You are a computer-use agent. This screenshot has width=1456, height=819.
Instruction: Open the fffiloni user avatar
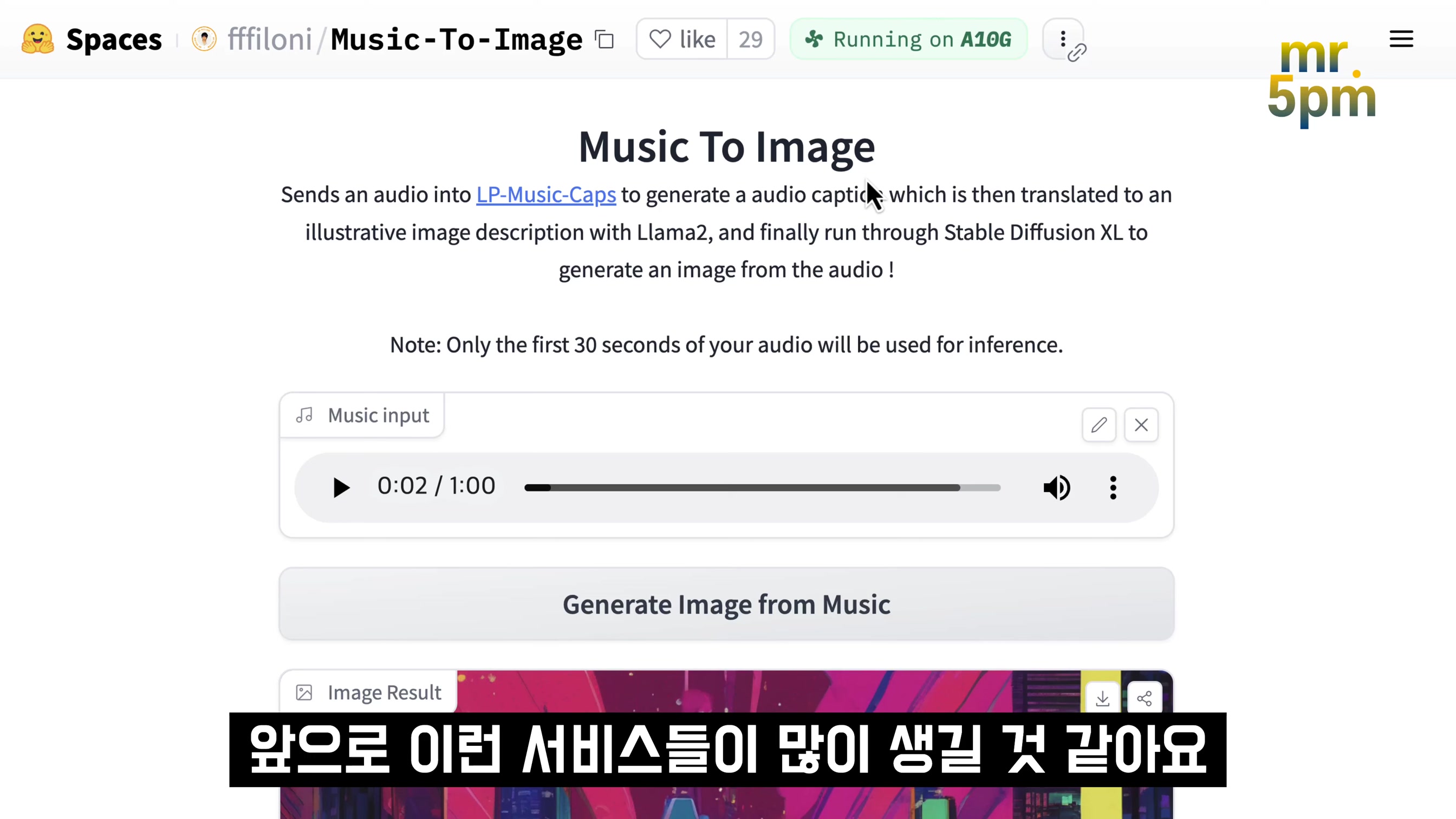click(204, 39)
